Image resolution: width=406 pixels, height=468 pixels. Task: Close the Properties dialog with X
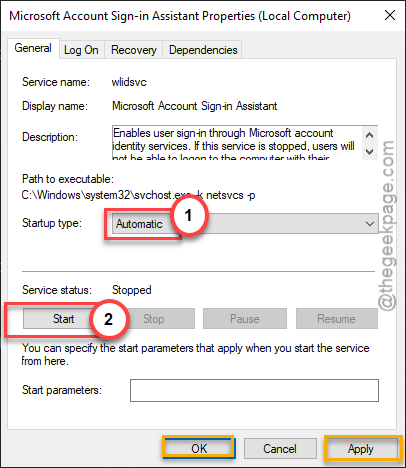390,15
